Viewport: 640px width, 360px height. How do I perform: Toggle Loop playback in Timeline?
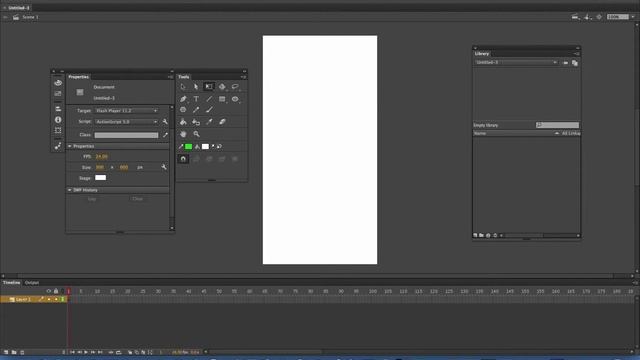click(x=119, y=352)
